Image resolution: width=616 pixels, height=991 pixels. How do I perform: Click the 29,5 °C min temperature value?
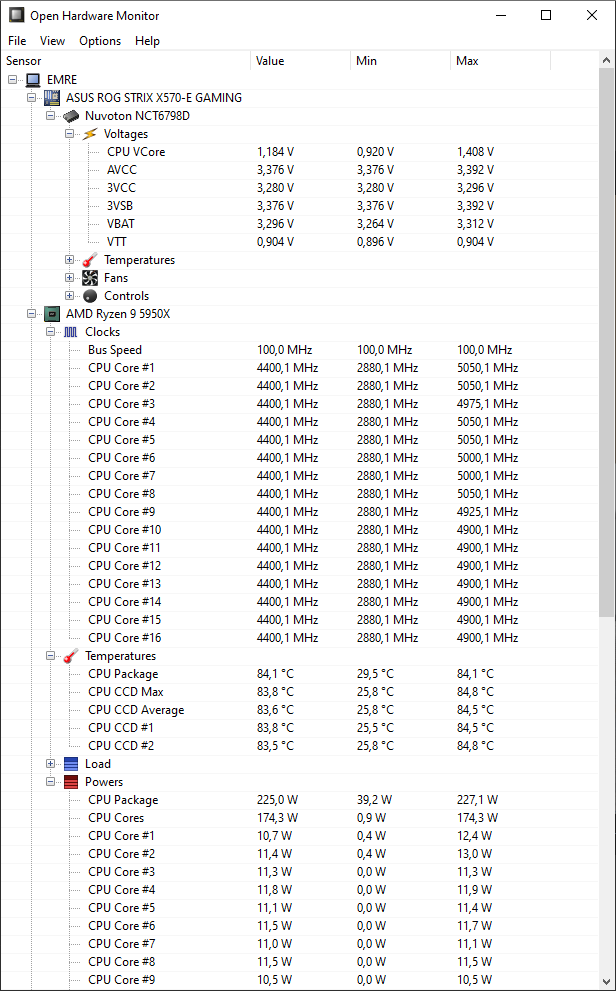tap(375, 674)
